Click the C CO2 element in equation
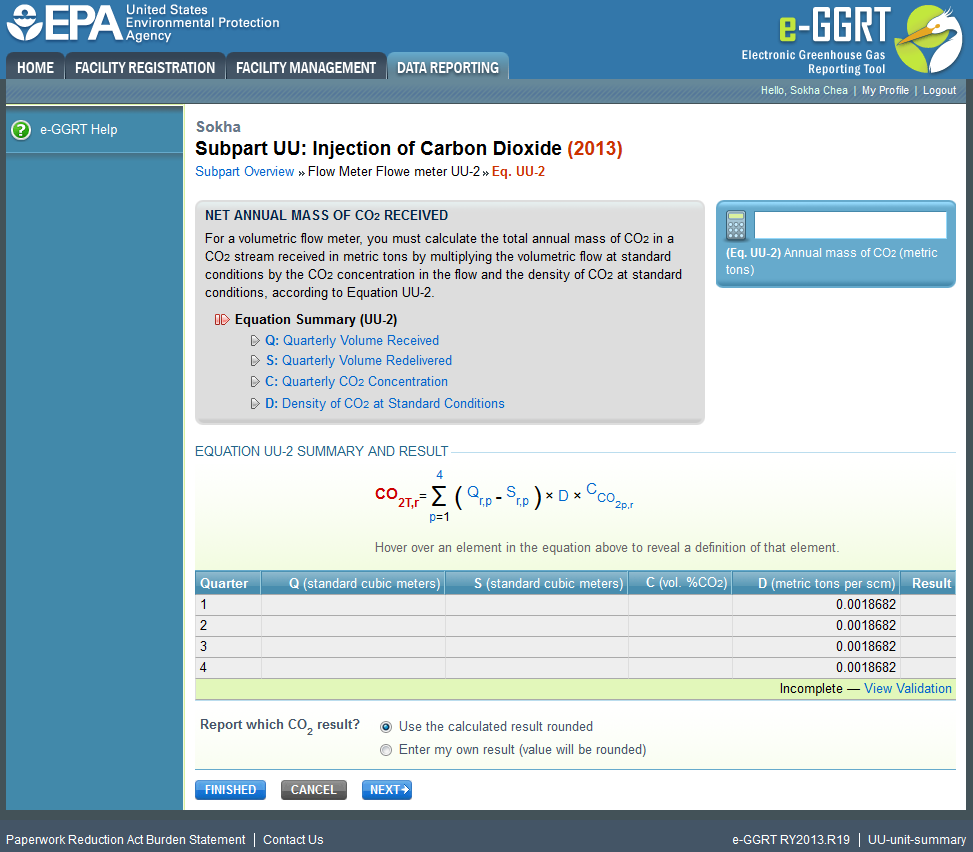The width and height of the screenshot is (973, 852). coord(609,495)
